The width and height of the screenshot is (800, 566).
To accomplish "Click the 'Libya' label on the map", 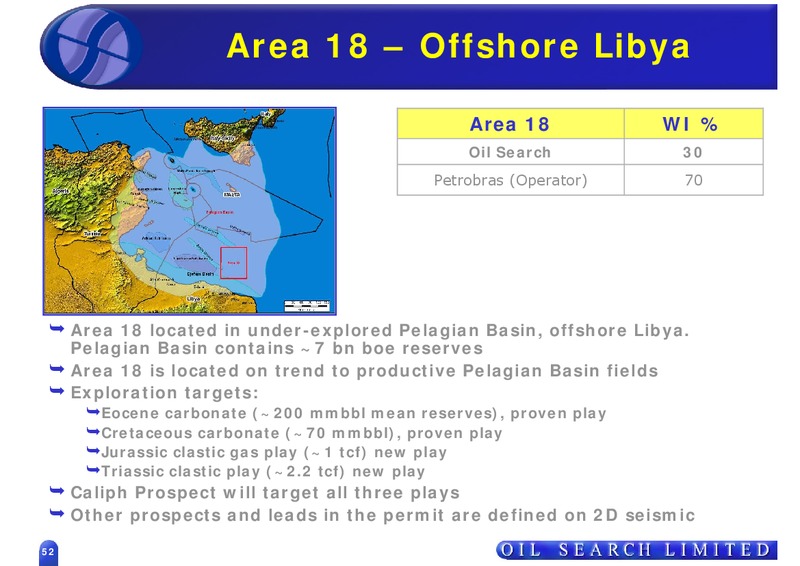I will 193,299.
